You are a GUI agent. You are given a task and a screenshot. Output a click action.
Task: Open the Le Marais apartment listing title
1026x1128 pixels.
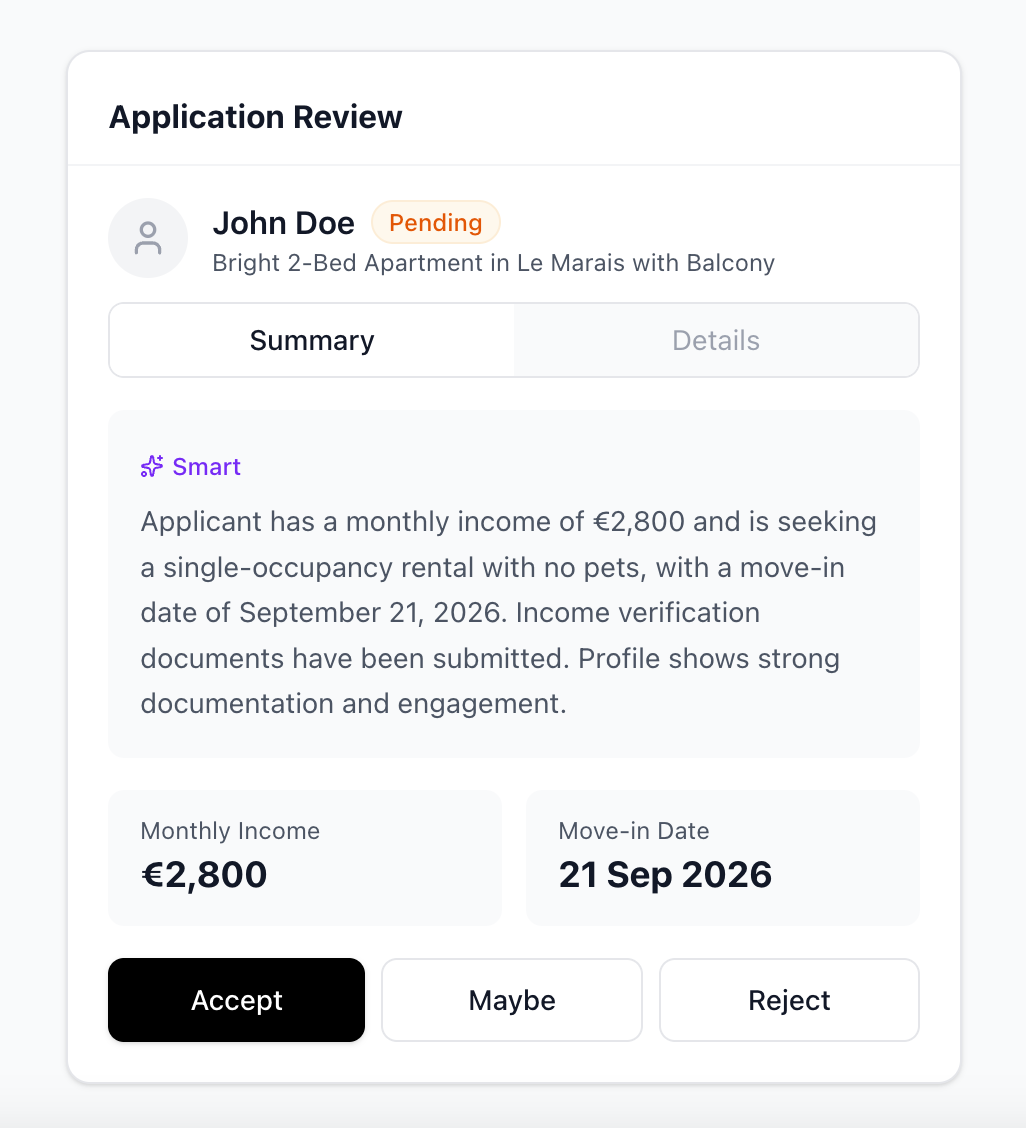(x=493, y=263)
